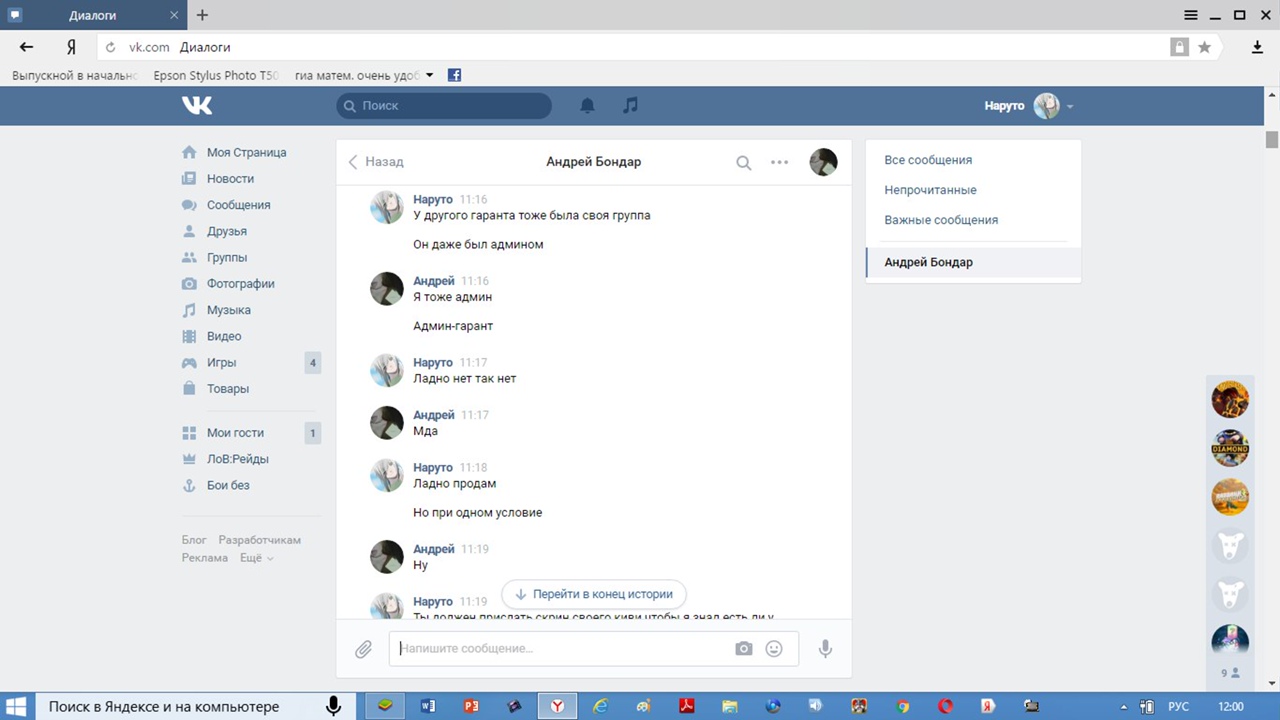Click the Напишите сообщение input field
1280x720 pixels.
point(560,648)
